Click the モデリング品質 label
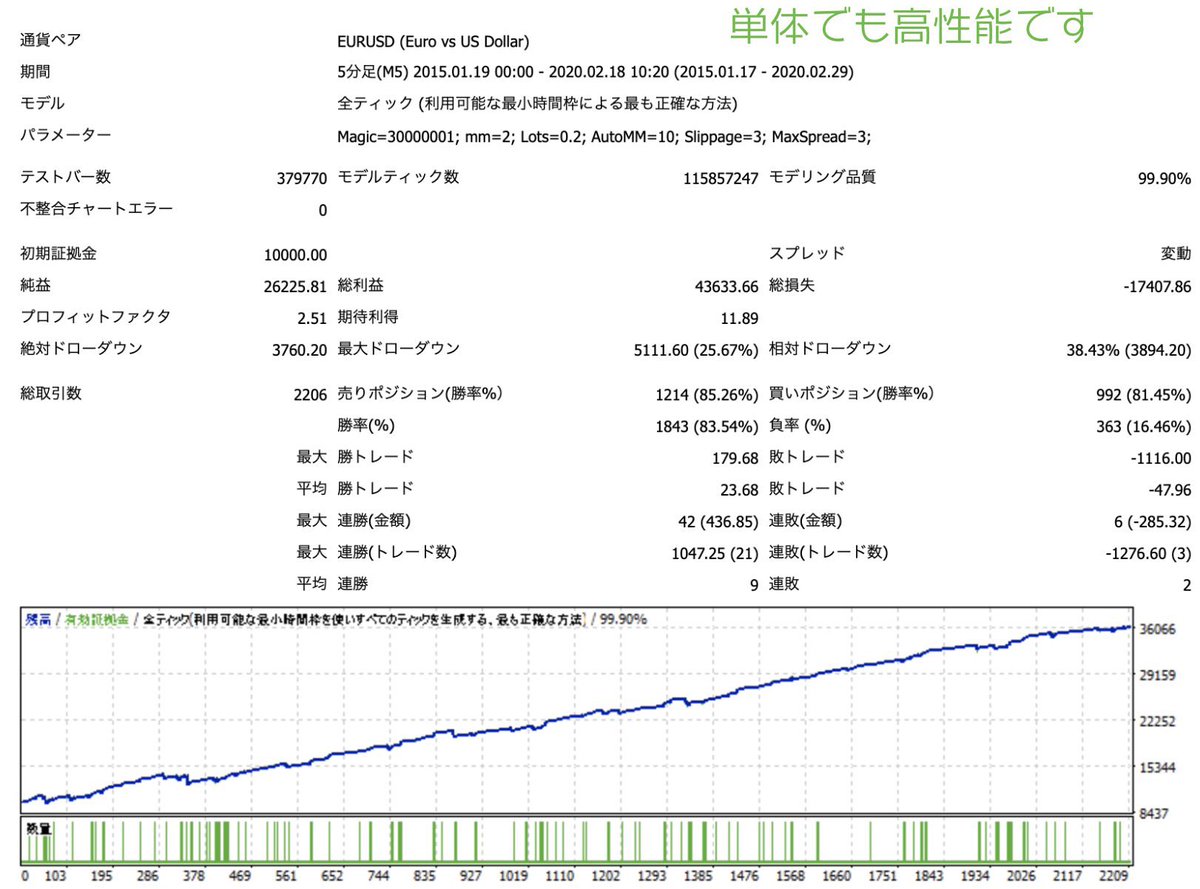1200x889 pixels. (x=822, y=177)
